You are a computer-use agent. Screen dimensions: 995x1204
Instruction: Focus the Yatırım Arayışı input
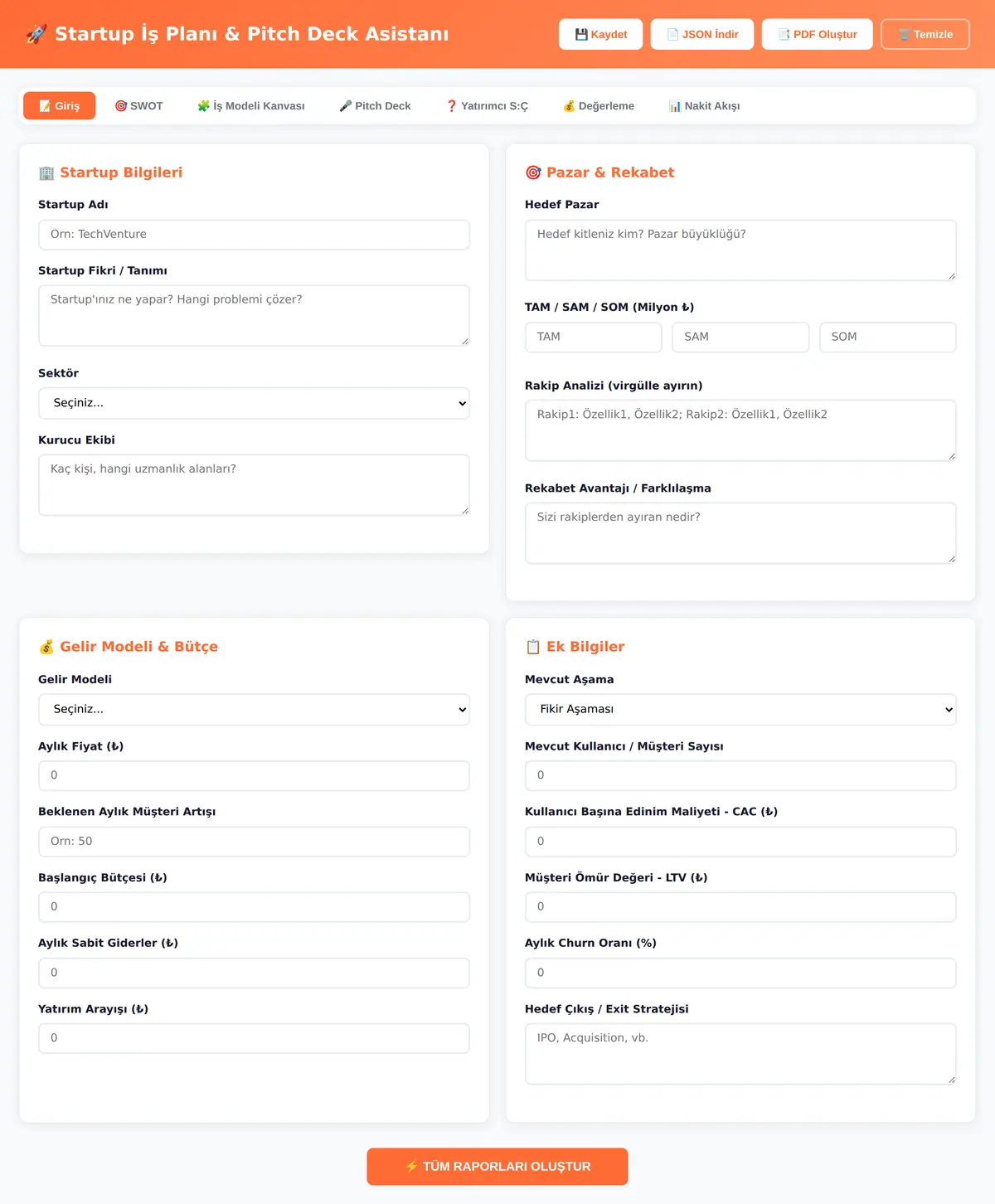pyautogui.click(x=254, y=1038)
